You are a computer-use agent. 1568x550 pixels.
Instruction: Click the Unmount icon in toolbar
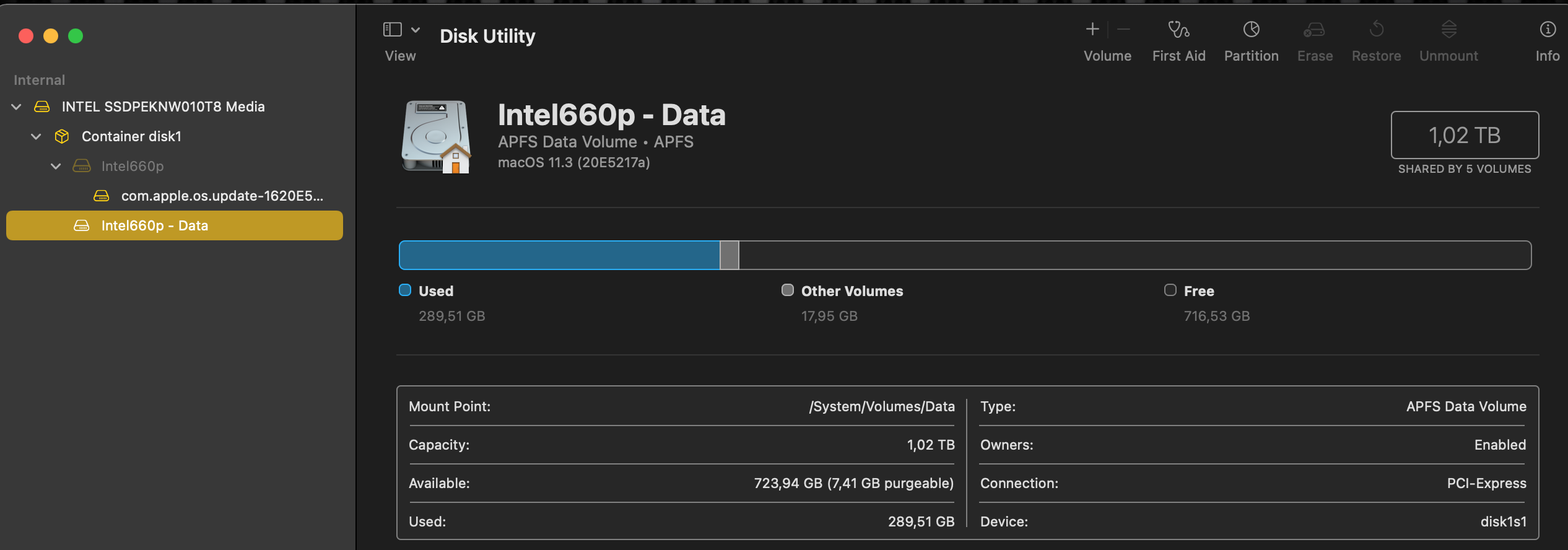[1448, 30]
